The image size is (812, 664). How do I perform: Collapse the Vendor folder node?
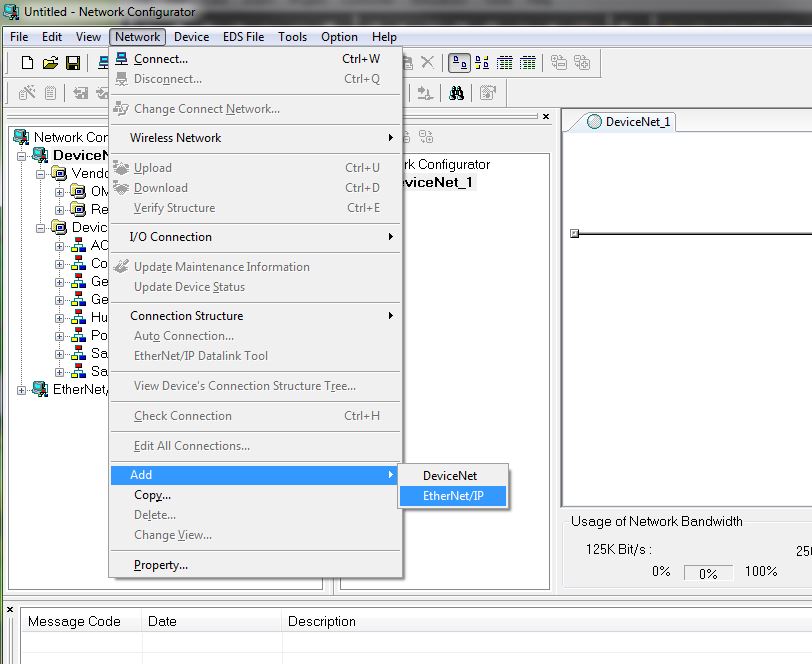click(x=40, y=174)
